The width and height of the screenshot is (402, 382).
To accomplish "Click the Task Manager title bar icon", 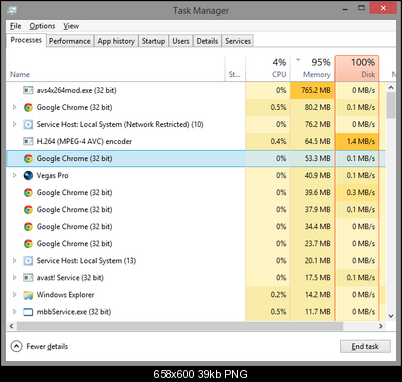I will click(x=12, y=10).
